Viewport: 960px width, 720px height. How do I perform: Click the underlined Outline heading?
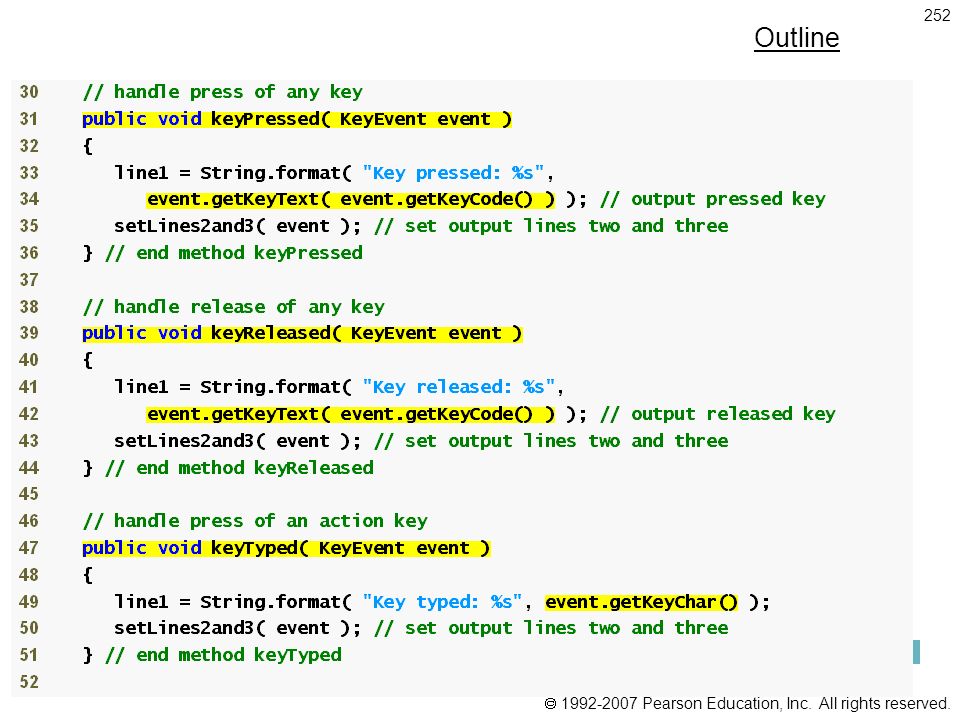point(797,38)
